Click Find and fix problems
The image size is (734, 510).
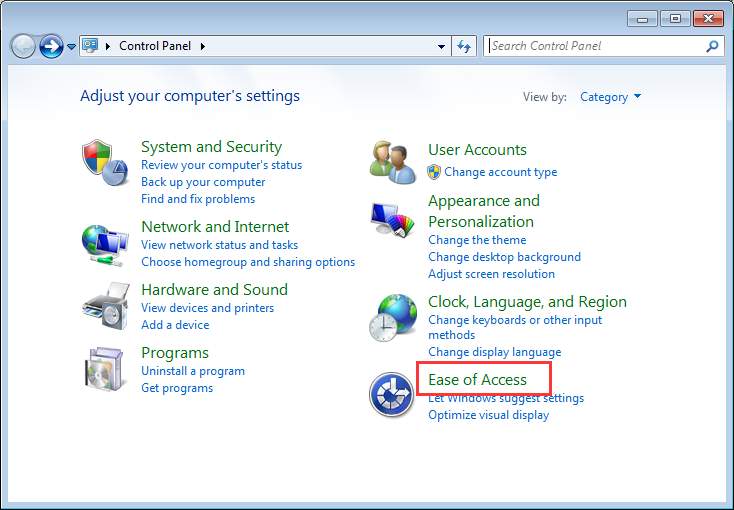tap(198, 199)
